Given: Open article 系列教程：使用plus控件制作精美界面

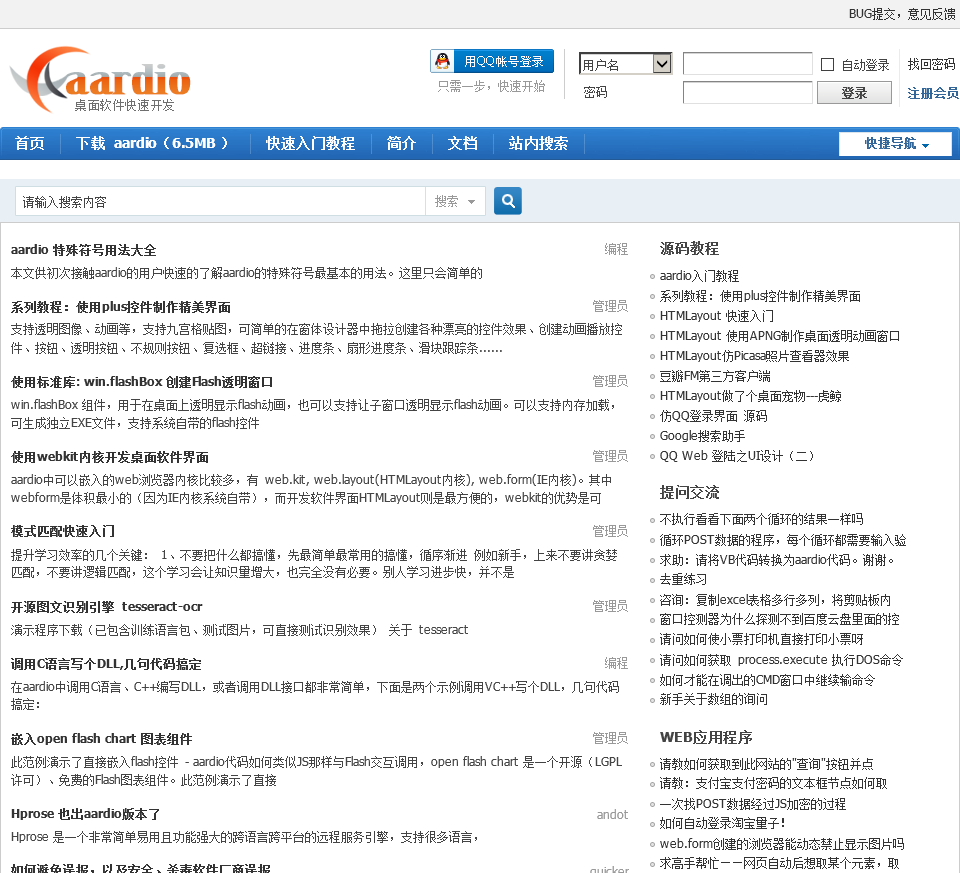Looking at the screenshot, I should coord(121,307).
